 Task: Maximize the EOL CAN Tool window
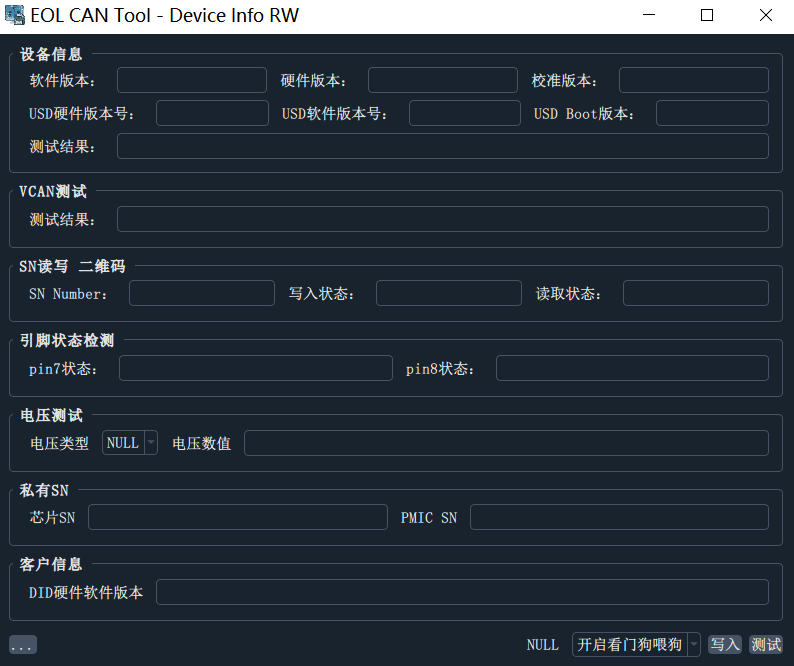[707, 15]
